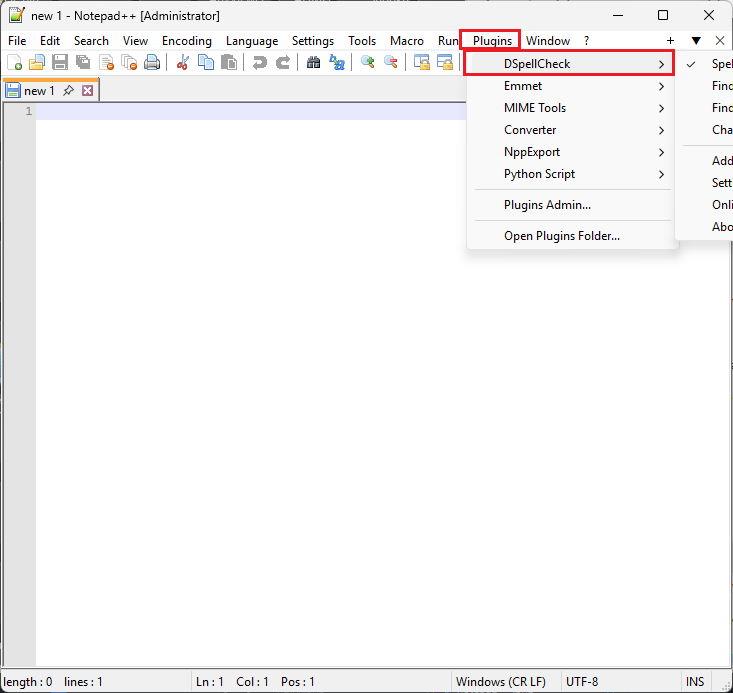Open the Encoding menu
The image size is (733, 693).
(x=187, y=41)
